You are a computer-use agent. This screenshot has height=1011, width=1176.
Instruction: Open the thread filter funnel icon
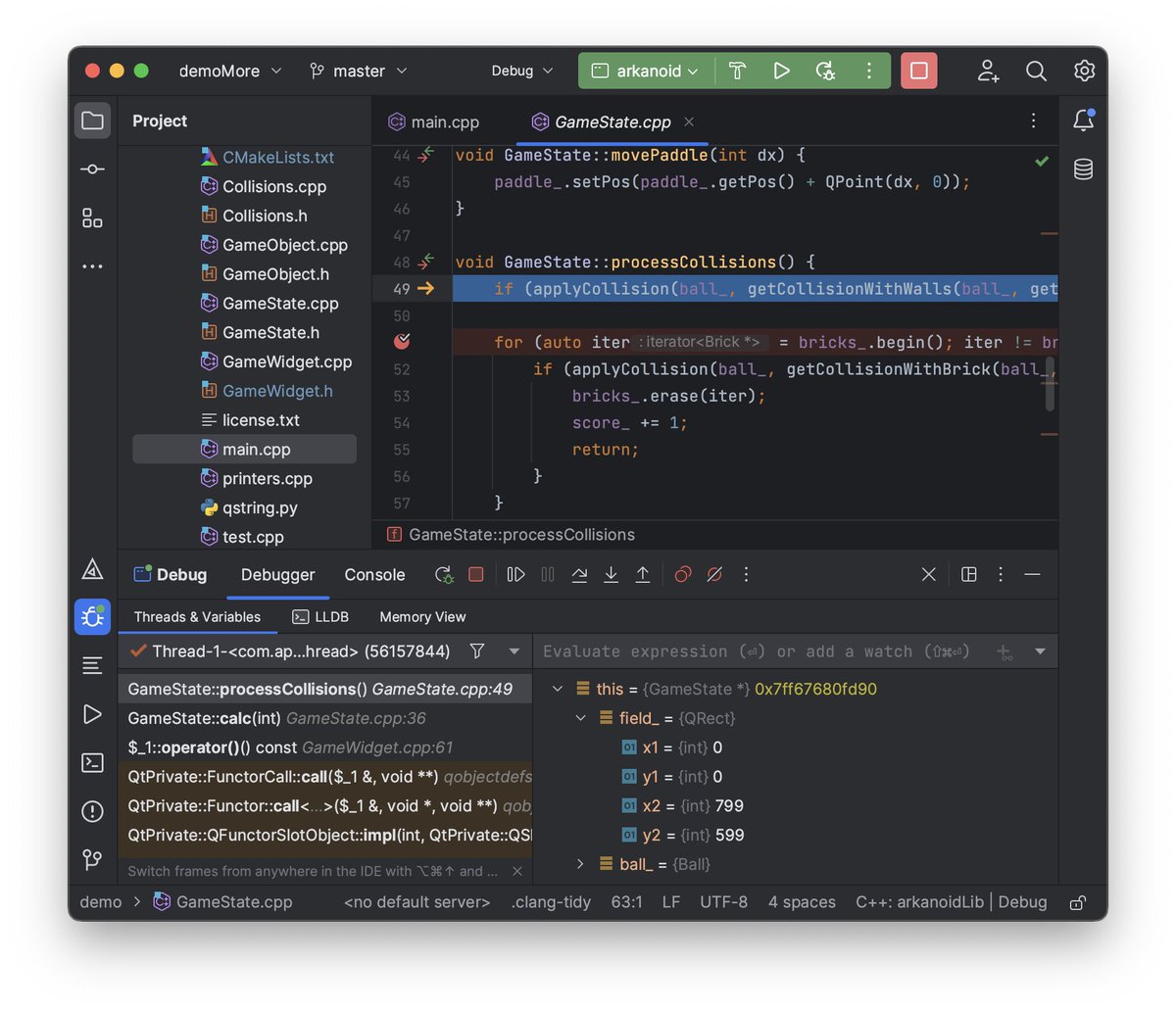[477, 651]
